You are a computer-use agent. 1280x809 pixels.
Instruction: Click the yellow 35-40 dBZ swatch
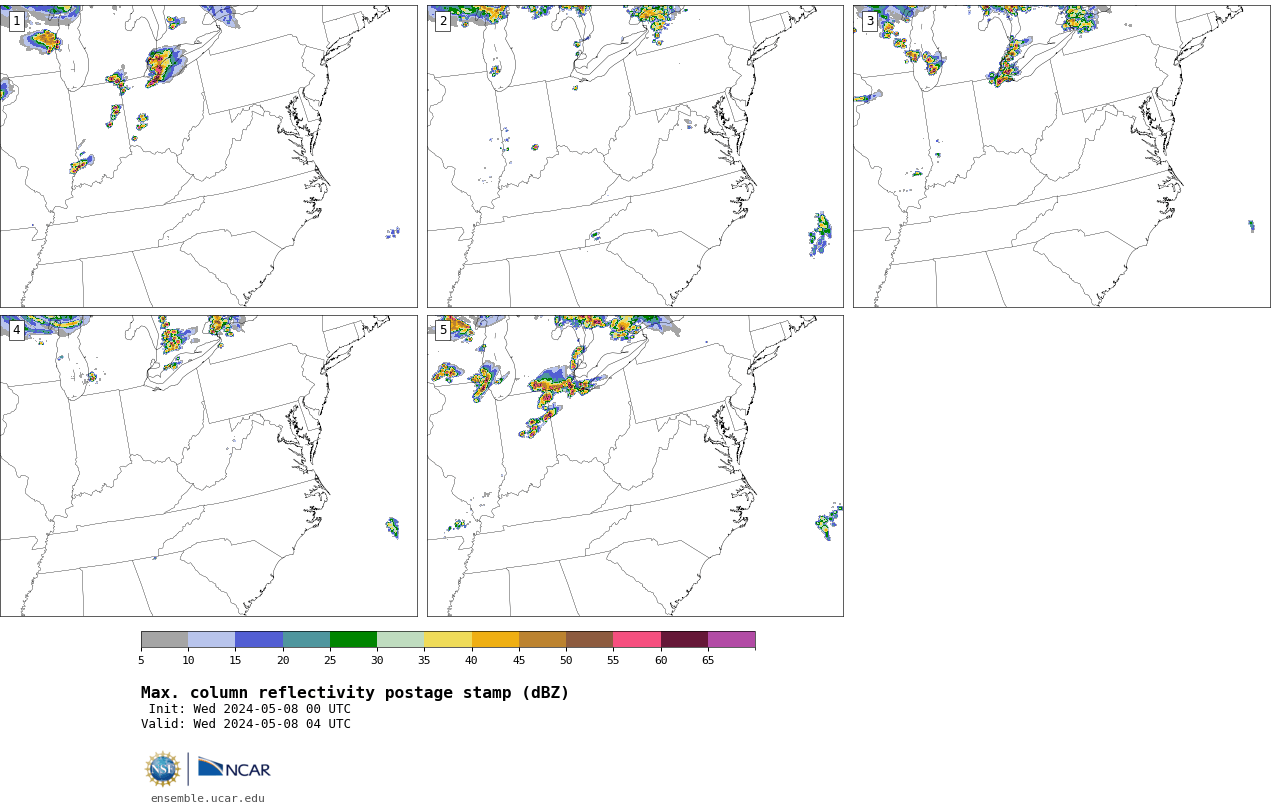click(x=448, y=640)
